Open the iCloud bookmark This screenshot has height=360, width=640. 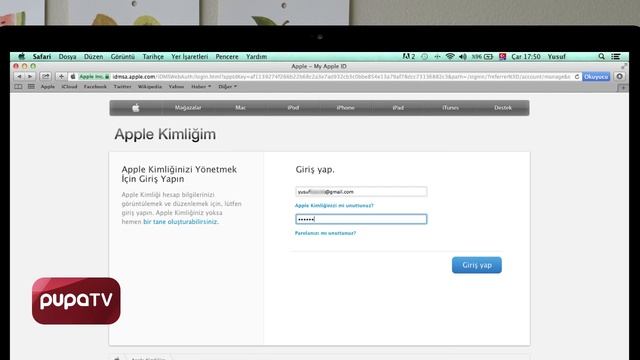point(69,87)
